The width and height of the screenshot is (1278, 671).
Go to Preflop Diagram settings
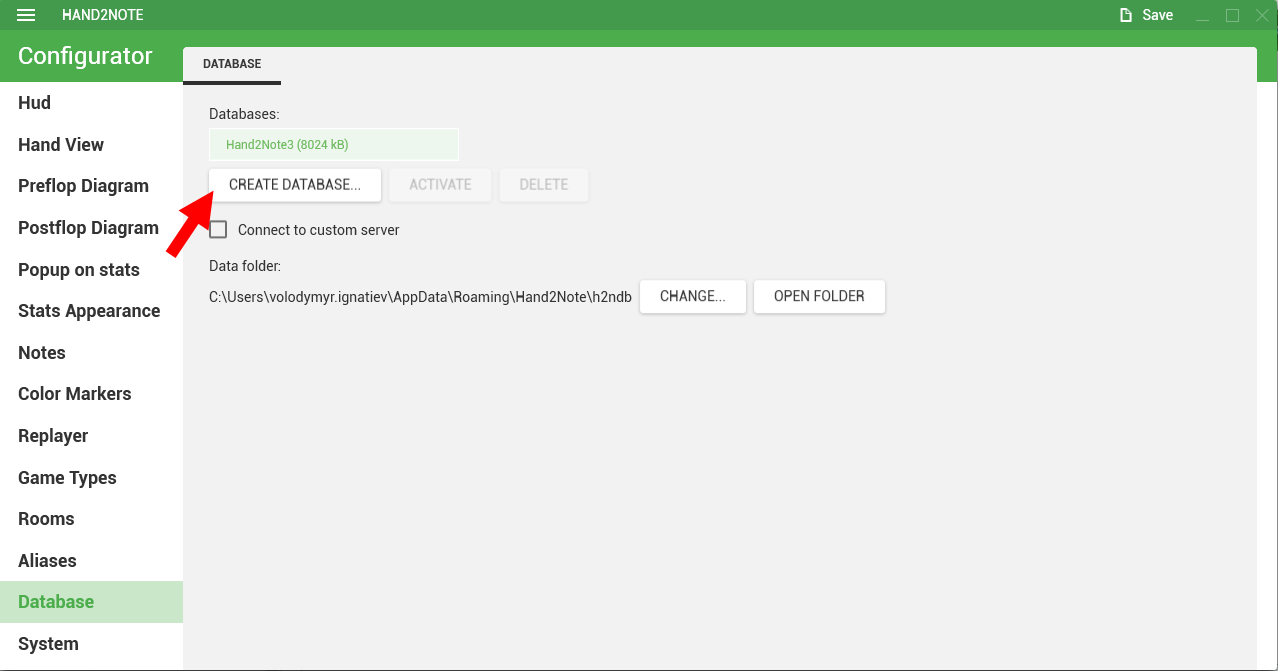tap(91, 186)
